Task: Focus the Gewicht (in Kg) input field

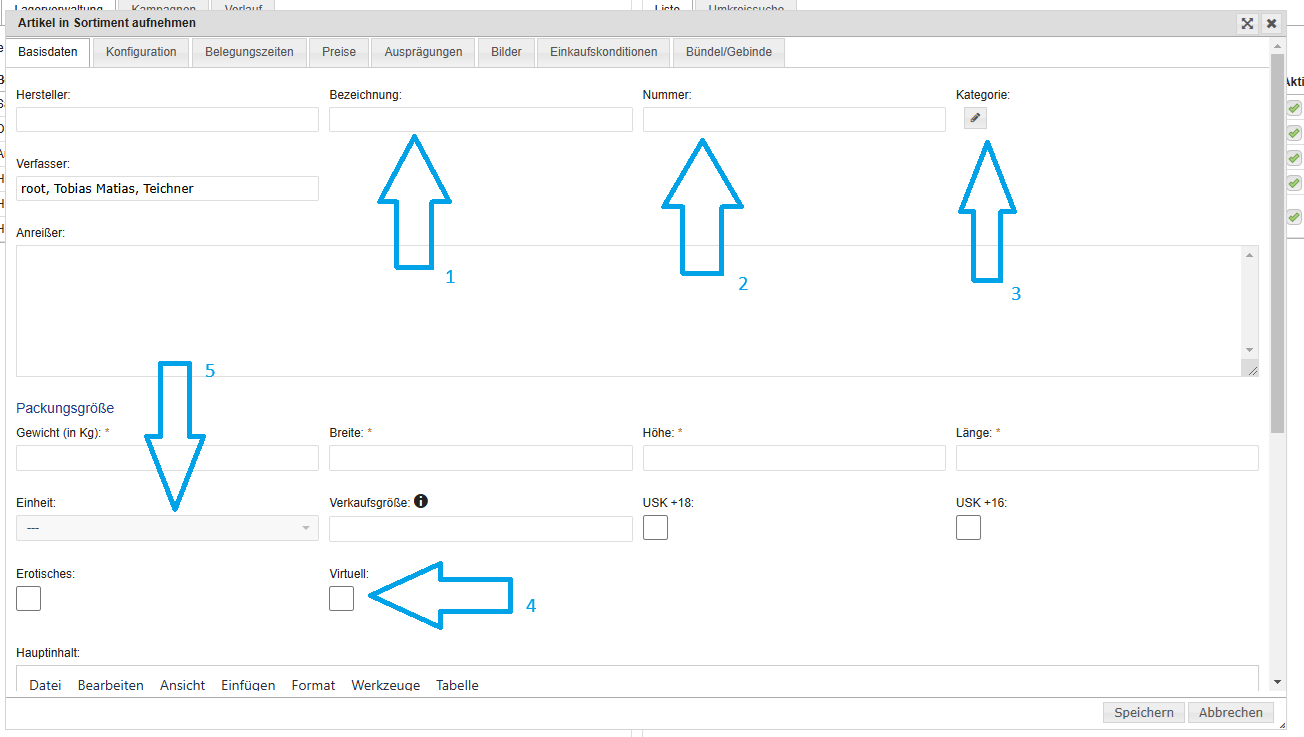Action: click(x=167, y=458)
